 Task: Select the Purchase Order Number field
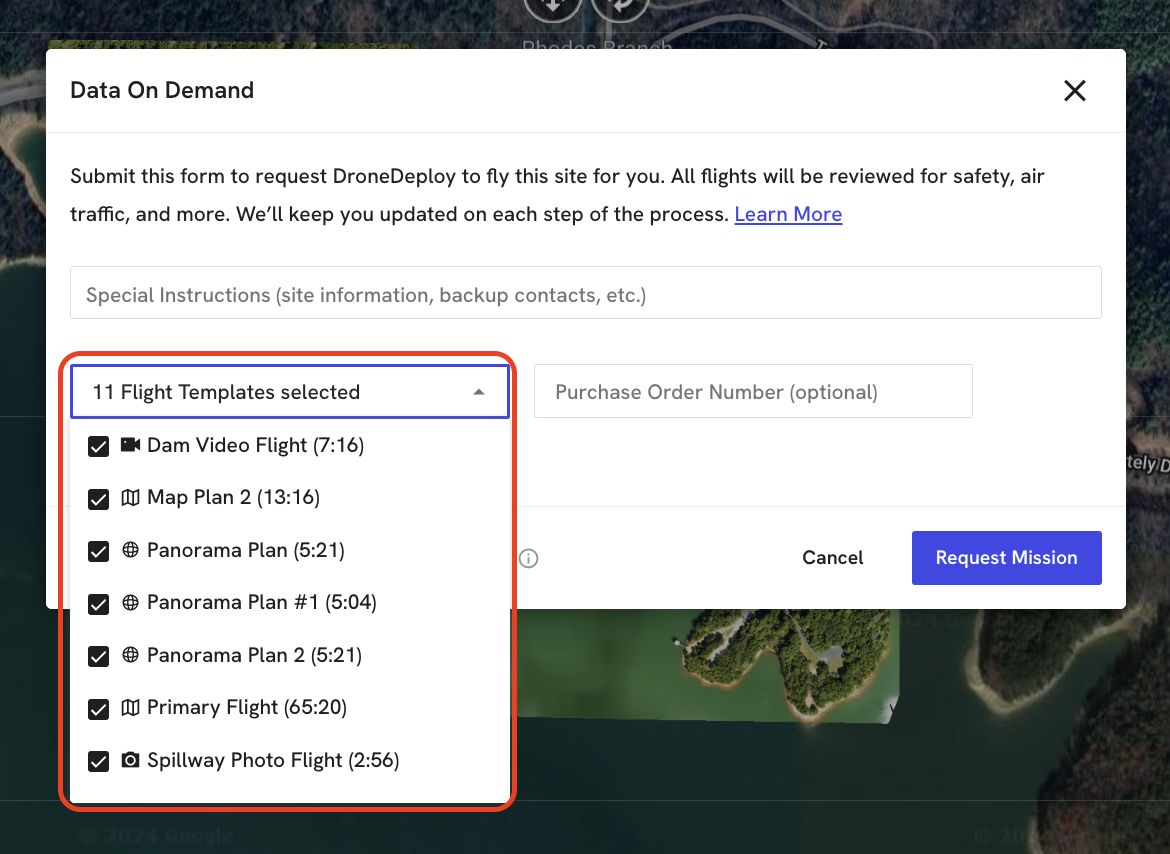[x=753, y=392]
